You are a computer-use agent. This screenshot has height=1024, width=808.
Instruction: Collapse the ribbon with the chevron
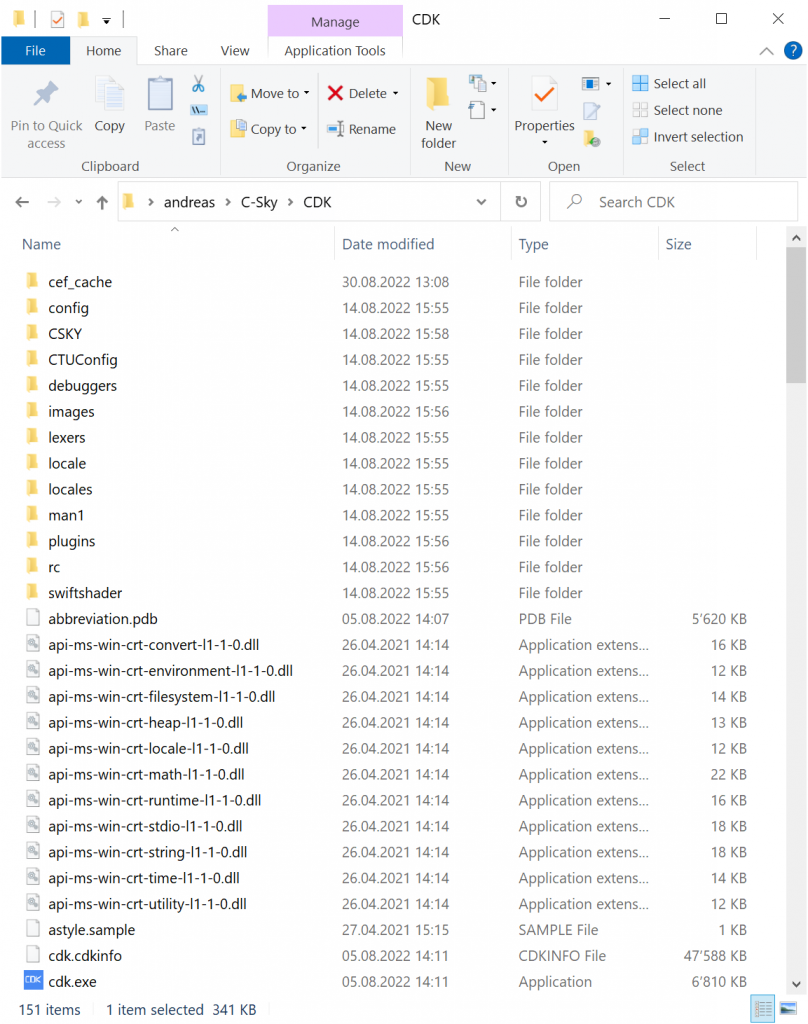[x=766, y=51]
